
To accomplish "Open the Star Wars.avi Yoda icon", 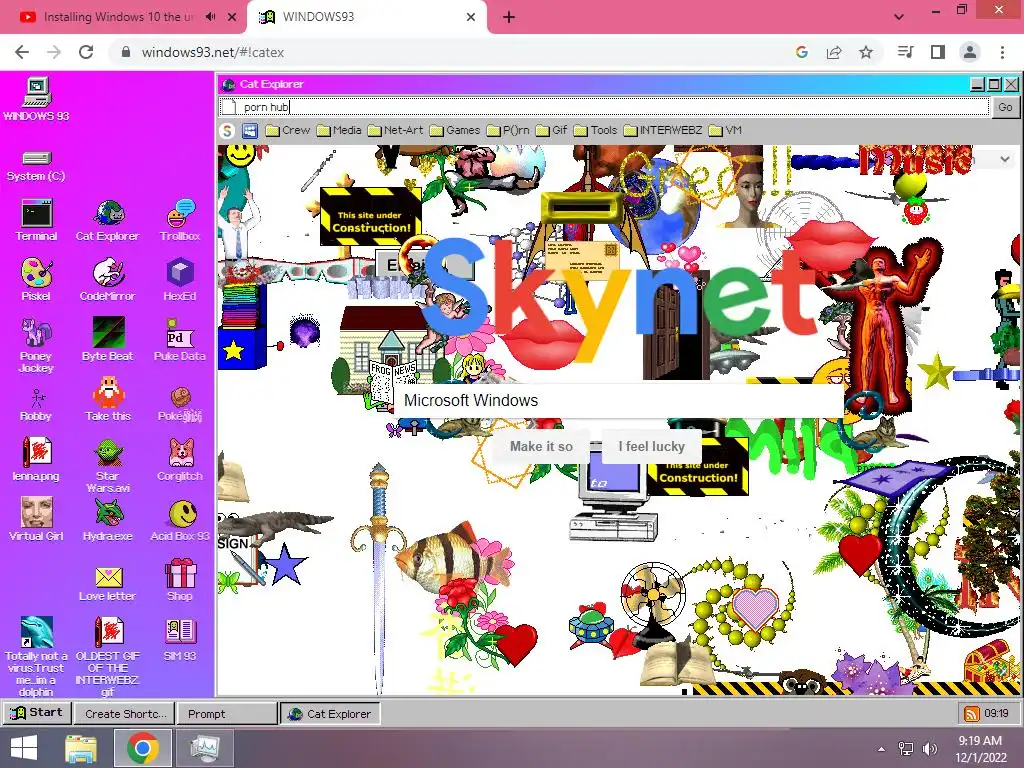I will tap(108, 465).
